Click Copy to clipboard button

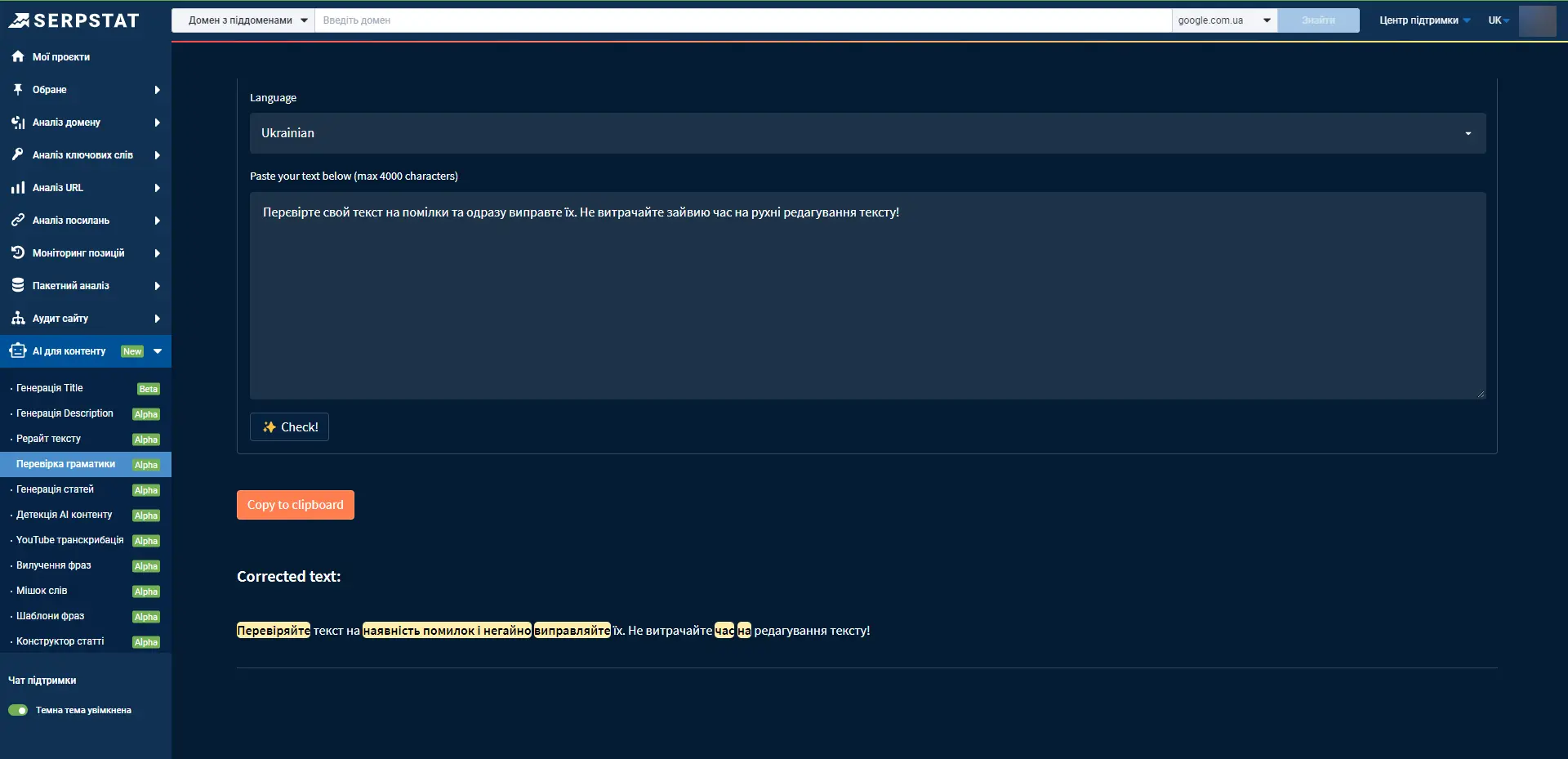(x=296, y=505)
